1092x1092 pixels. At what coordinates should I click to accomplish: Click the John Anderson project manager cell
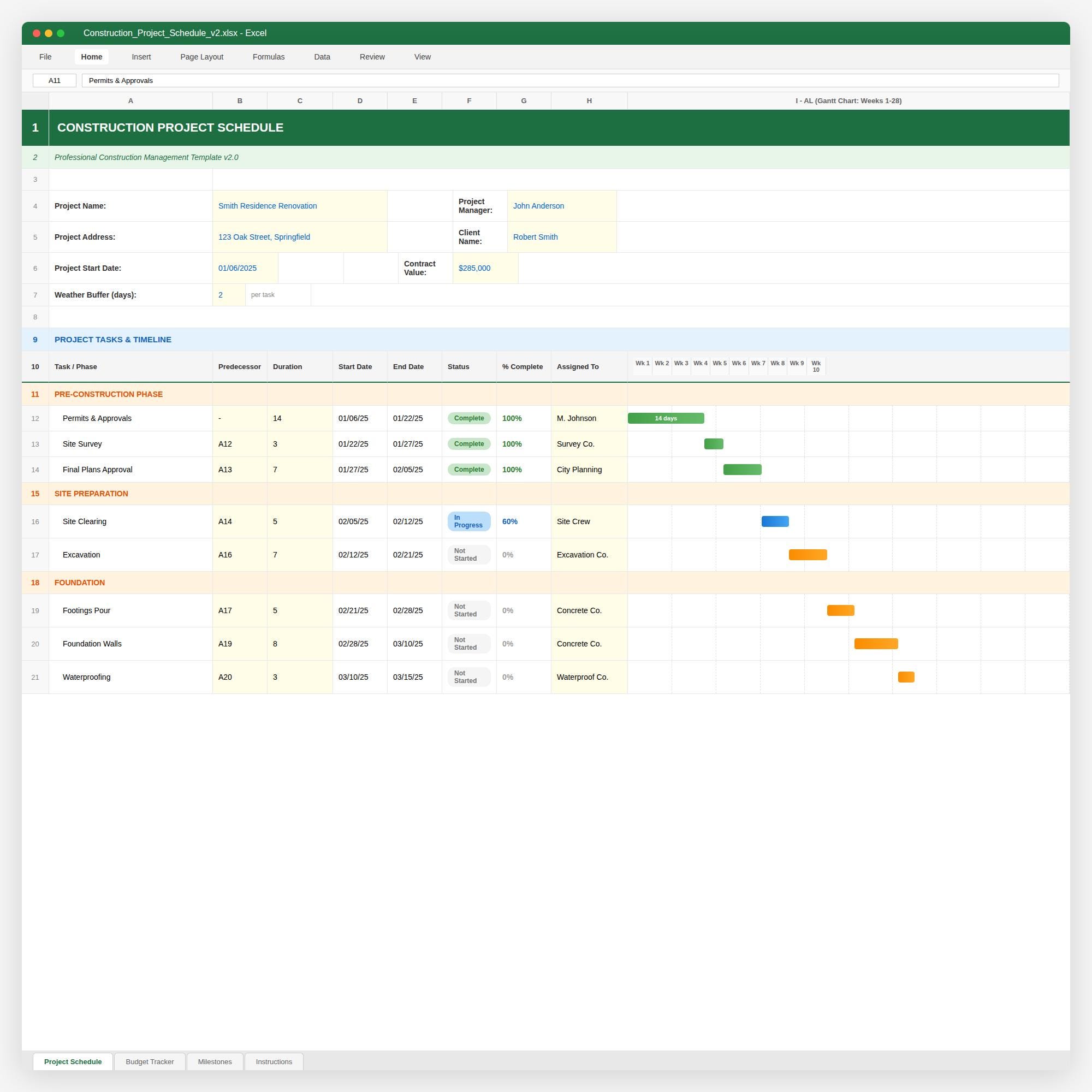[x=562, y=206]
